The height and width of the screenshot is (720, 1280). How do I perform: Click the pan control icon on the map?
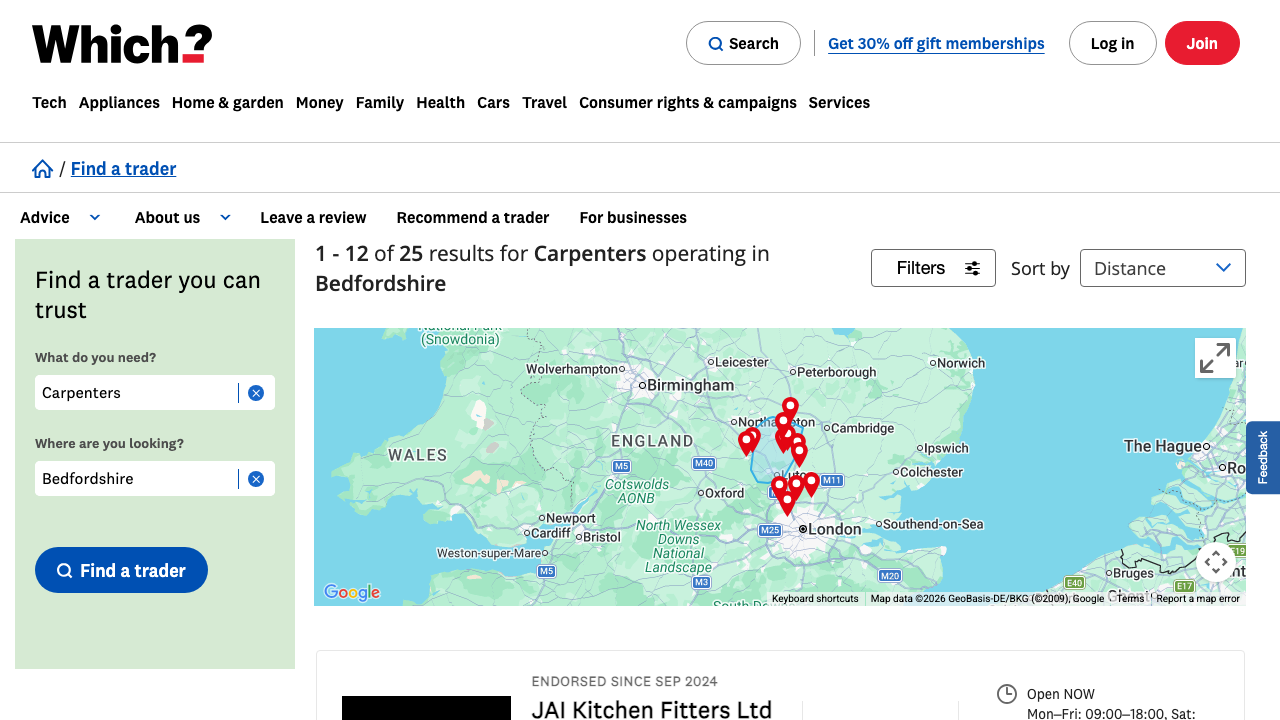click(1215, 562)
